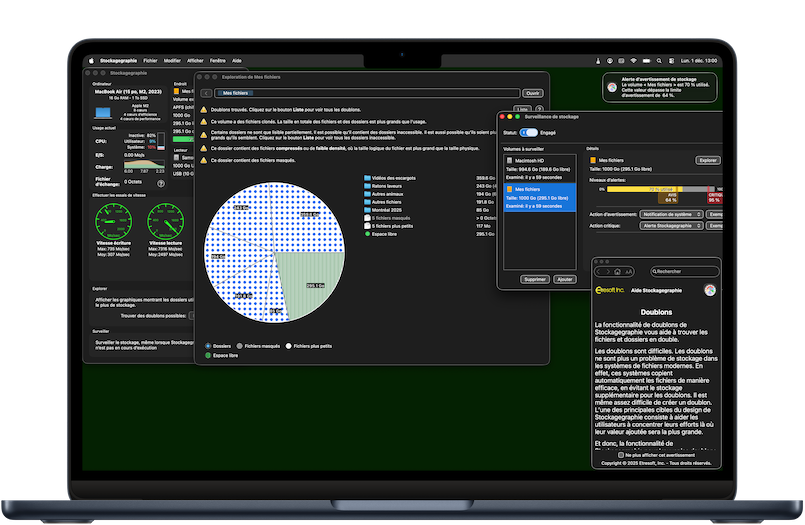The height and width of the screenshot is (525, 805).
Task: Toggle the Fichiers masqués legend option
Action: 241,345
